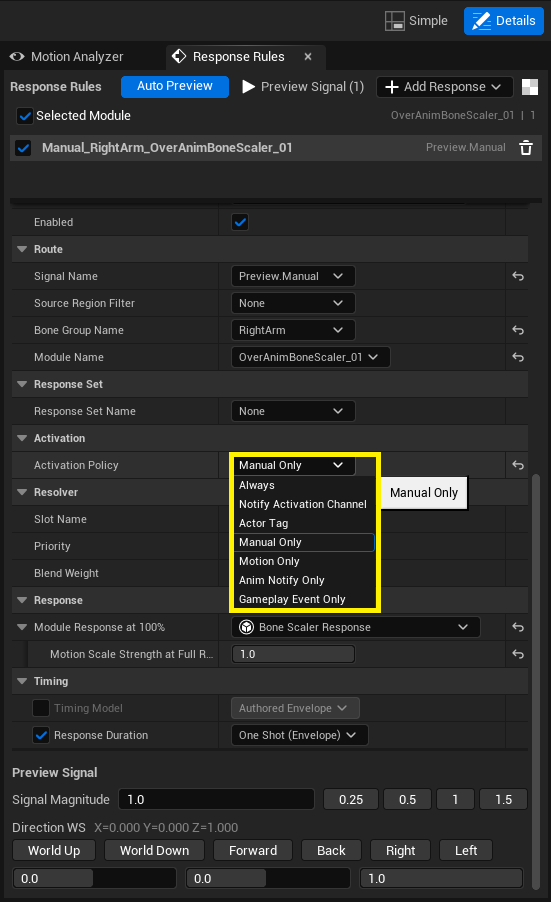Close the Response Rules tab
This screenshot has height=907, width=551.
coord(308,57)
